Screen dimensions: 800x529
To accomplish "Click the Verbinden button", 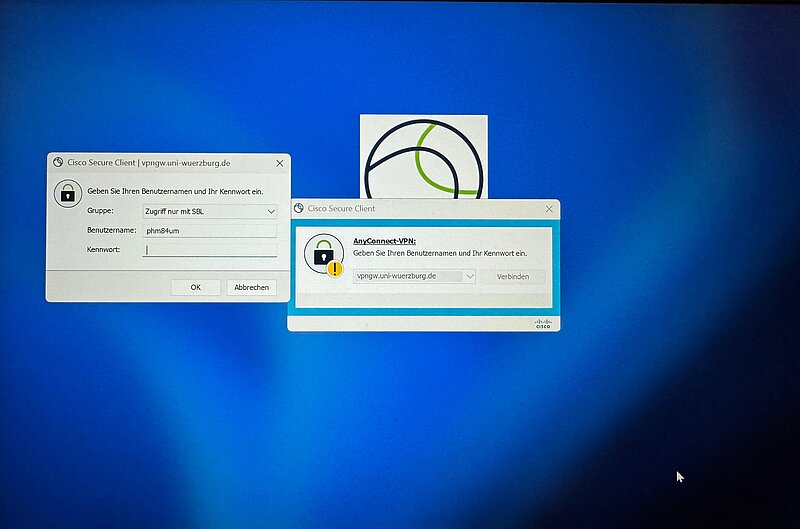I will pos(514,276).
